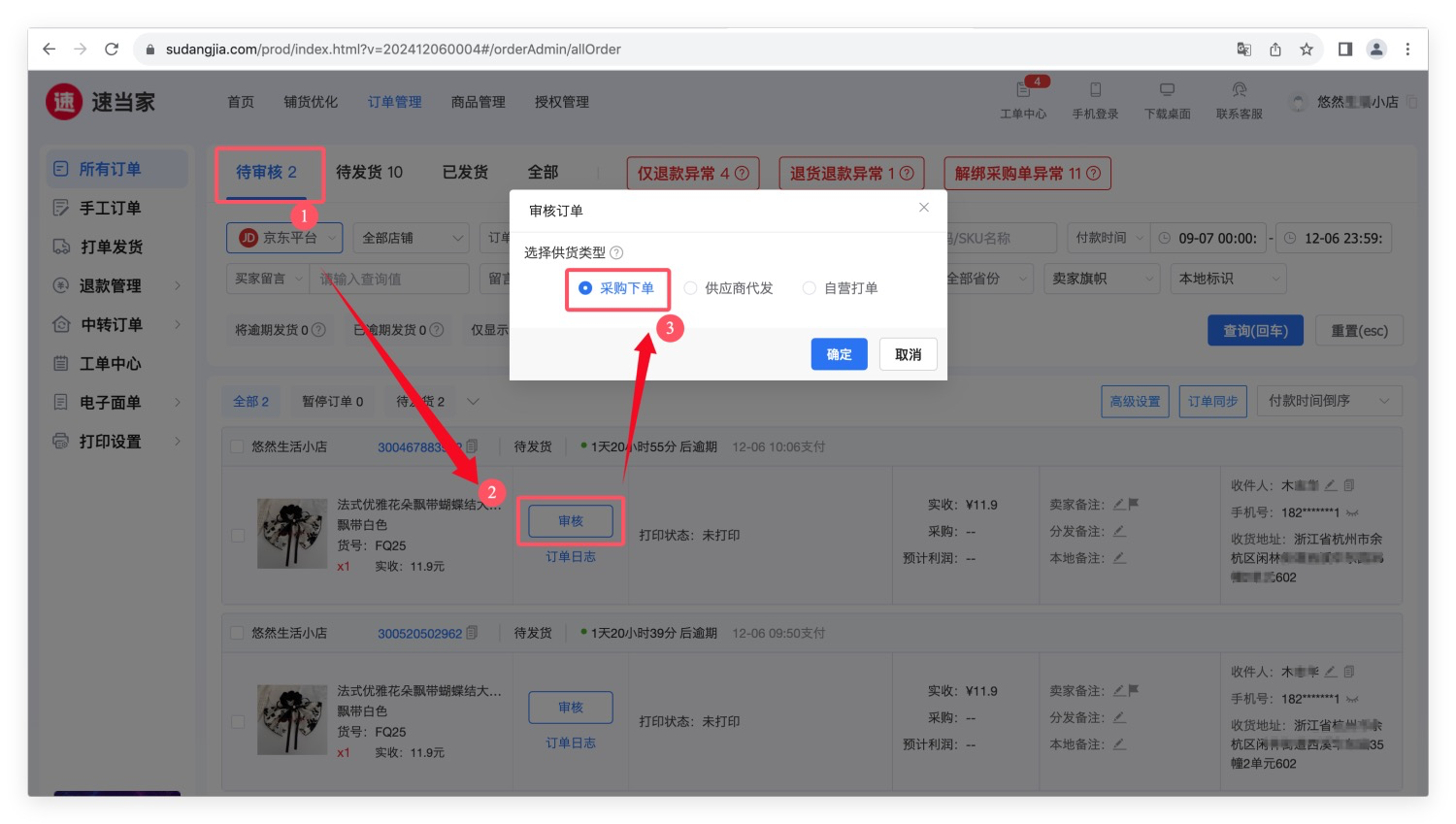Choose the 供应商代发 radio option
Screen dimensions: 1456x824
pyautogui.click(x=690, y=288)
